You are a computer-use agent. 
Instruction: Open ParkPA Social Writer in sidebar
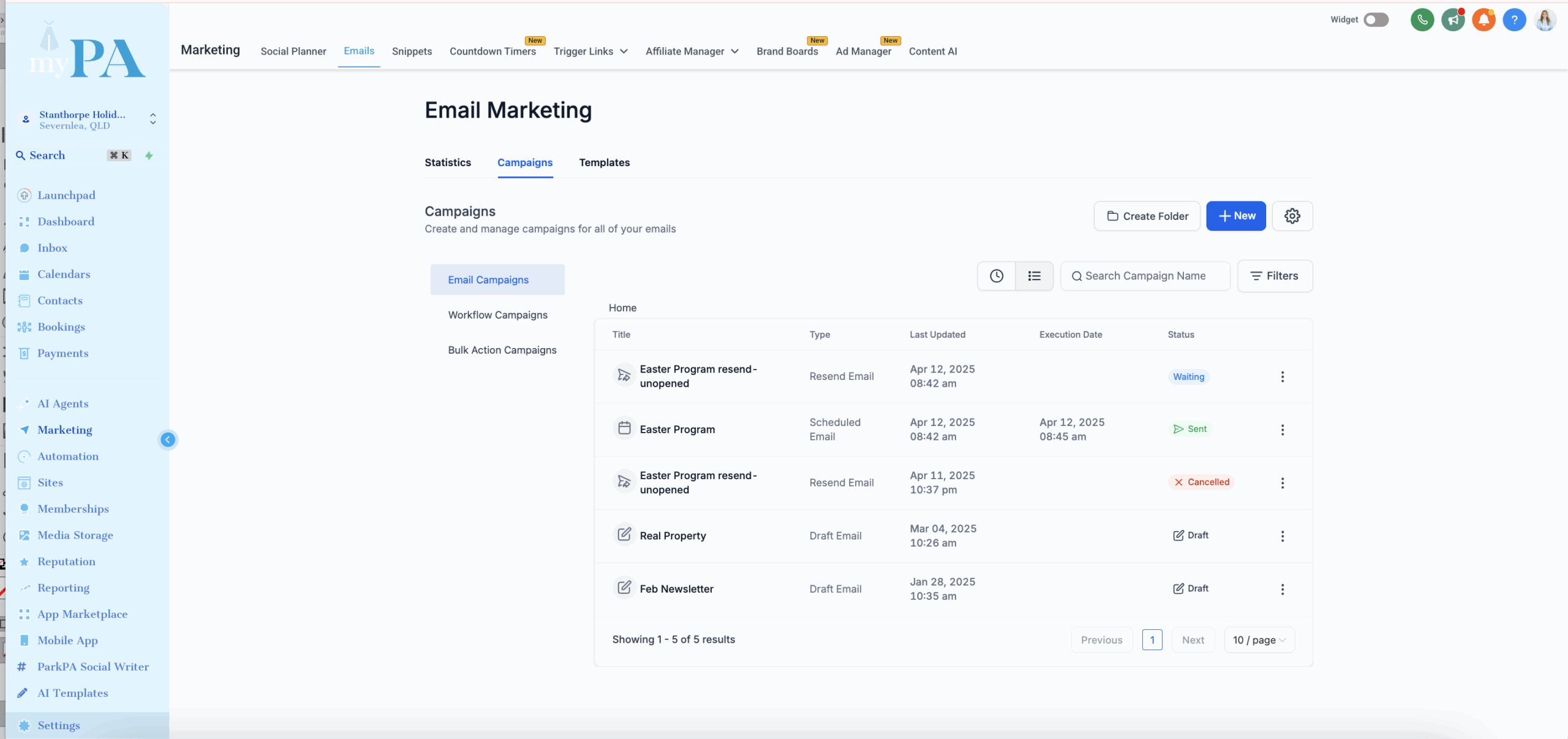pos(93,667)
